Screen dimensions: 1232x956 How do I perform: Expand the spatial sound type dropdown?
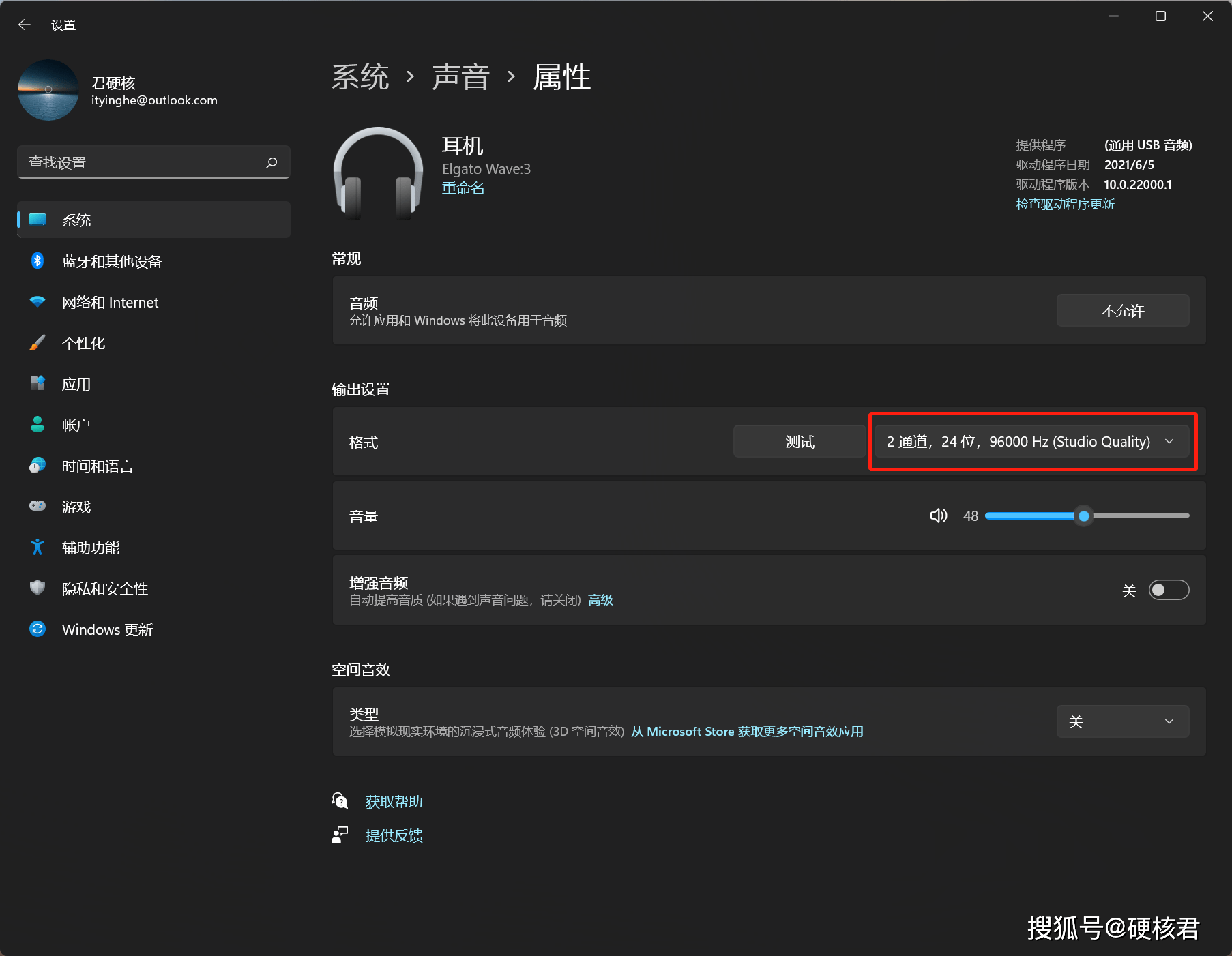click(x=1122, y=721)
